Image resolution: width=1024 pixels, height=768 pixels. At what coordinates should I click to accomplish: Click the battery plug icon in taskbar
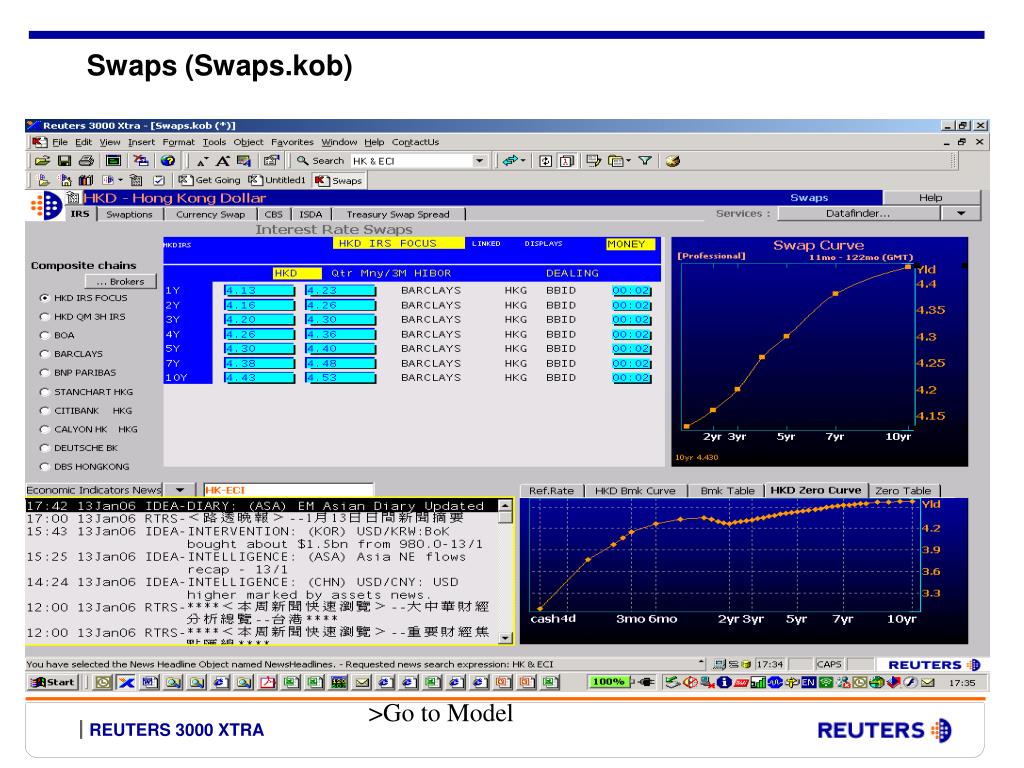[x=647, y=682]
